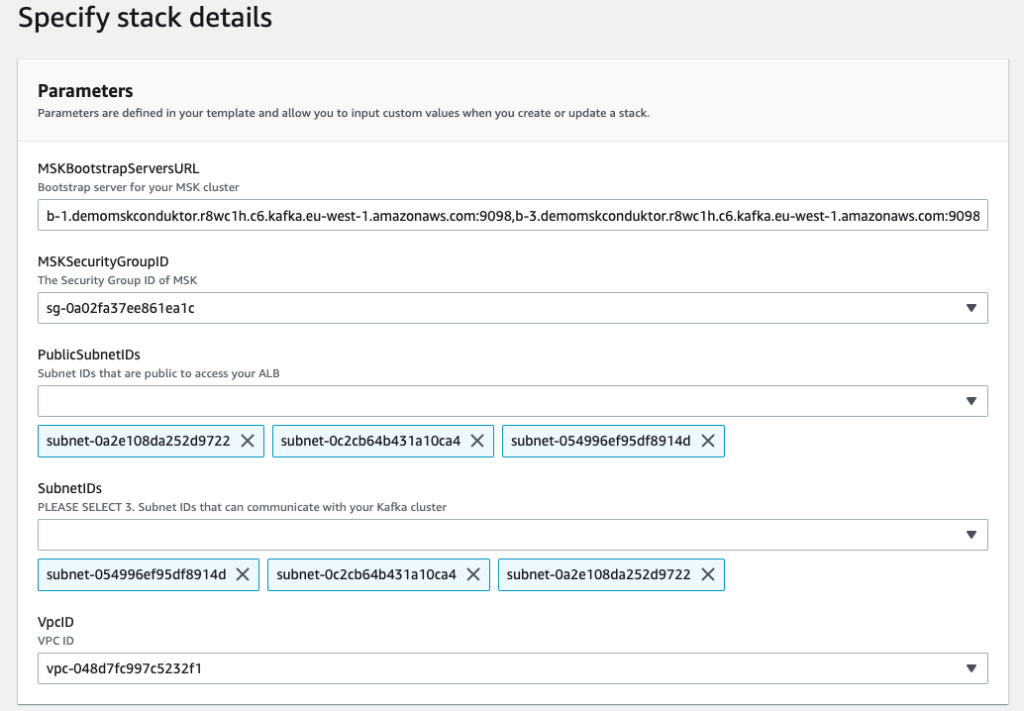The width and height of the screenshot is (1024, 711).
Task: Select the subnet-0a2e108da252d9722 chip text in SubnetIDs
Action: (x=598, y=574)
